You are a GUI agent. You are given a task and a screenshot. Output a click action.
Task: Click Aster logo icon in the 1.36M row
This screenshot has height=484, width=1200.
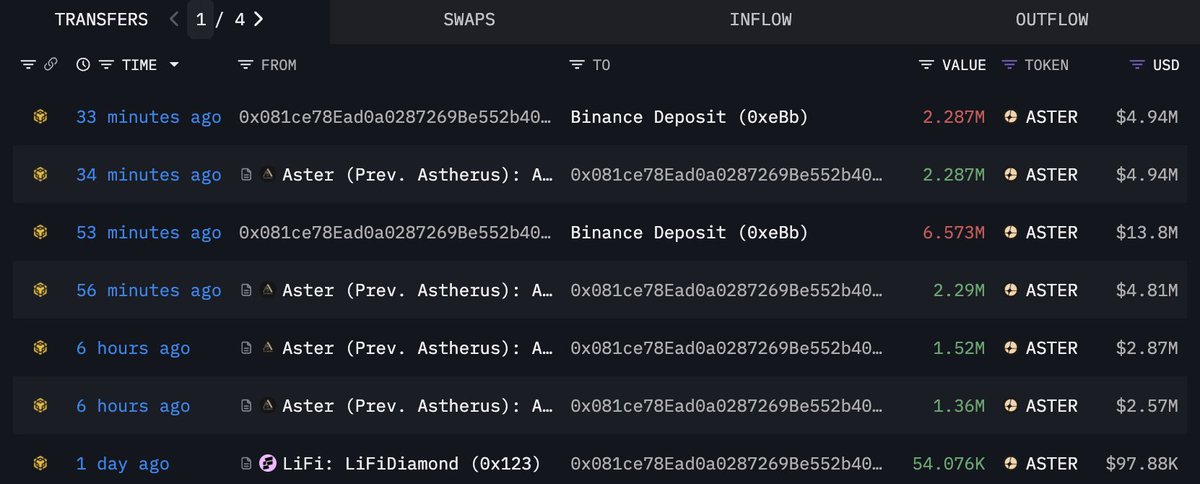pyautogui.click(x=267, y=406)
